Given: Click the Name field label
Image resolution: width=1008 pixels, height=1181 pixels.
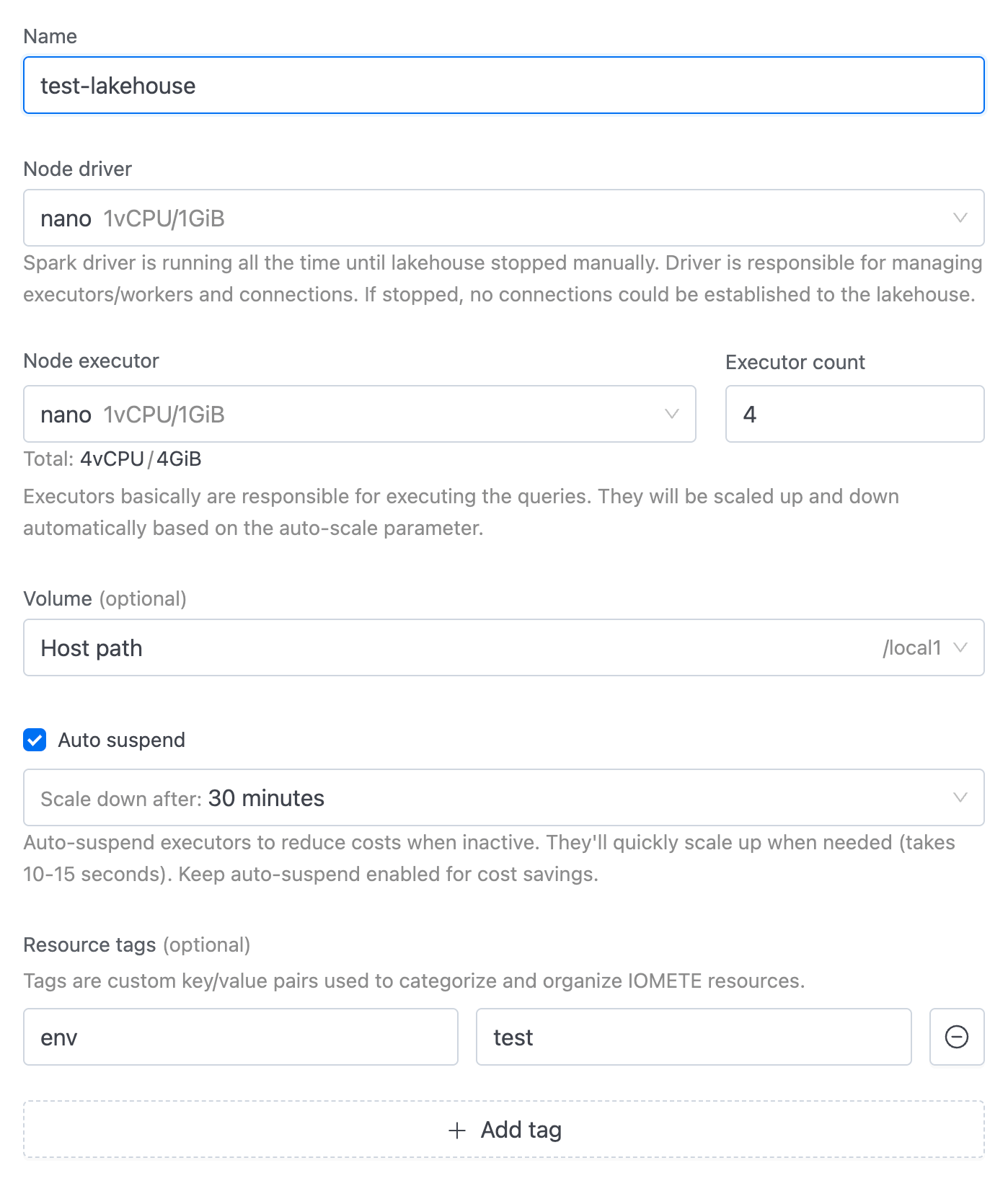Looking at the screenshot, I should [50, 36].
